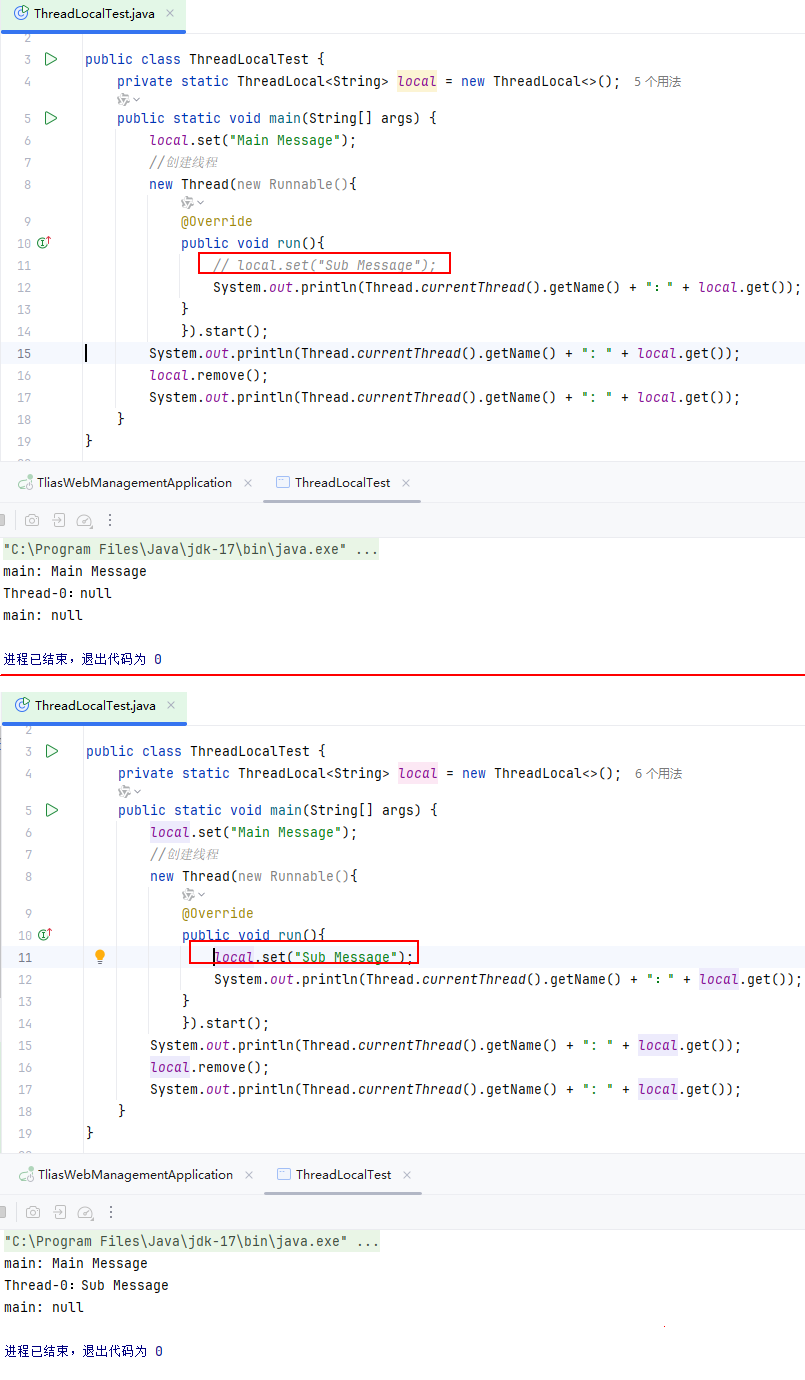Click the '5 个用法' usages hint
805x1380 pixels.
[657, 82]
